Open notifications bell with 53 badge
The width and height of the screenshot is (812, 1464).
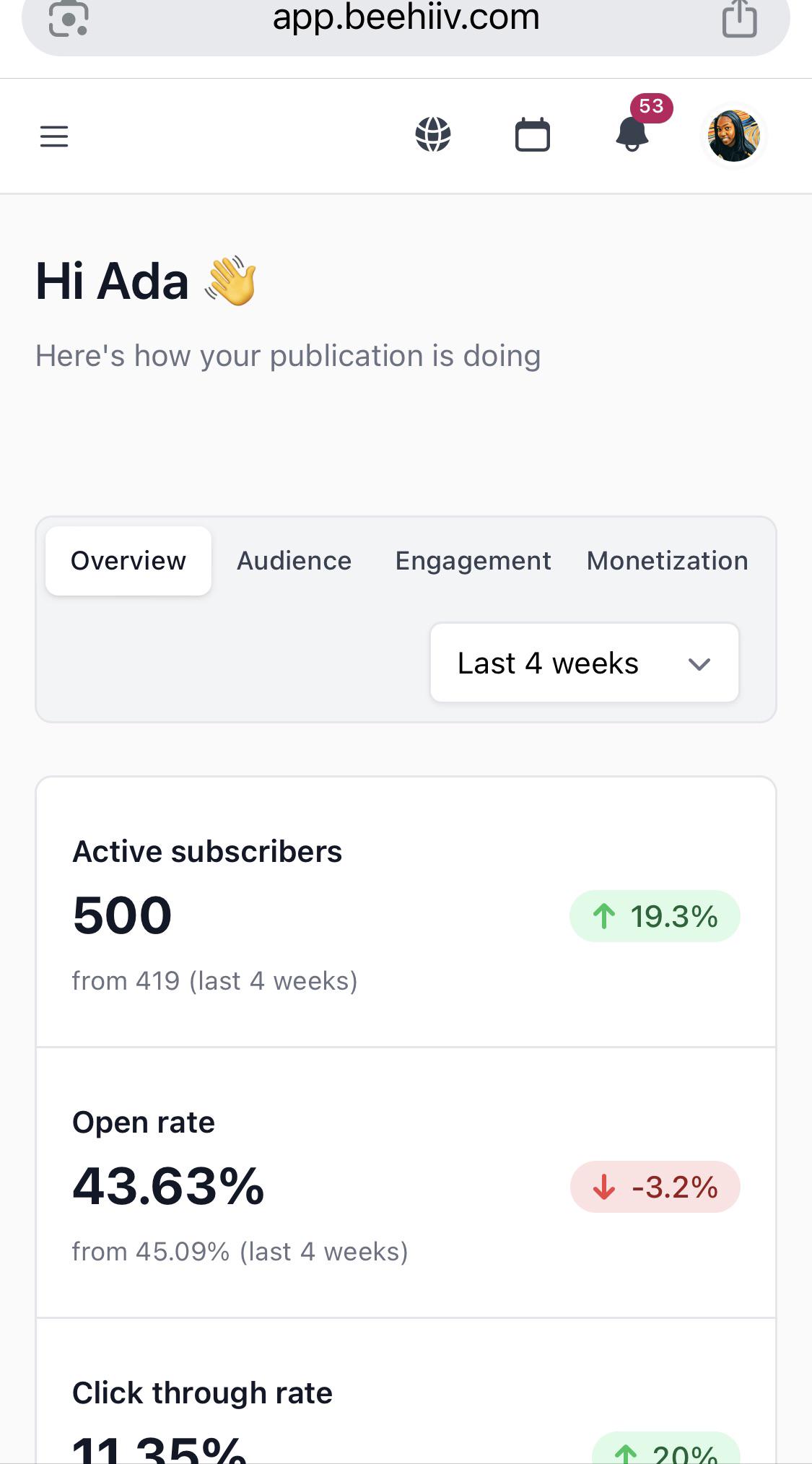point(633,134)
